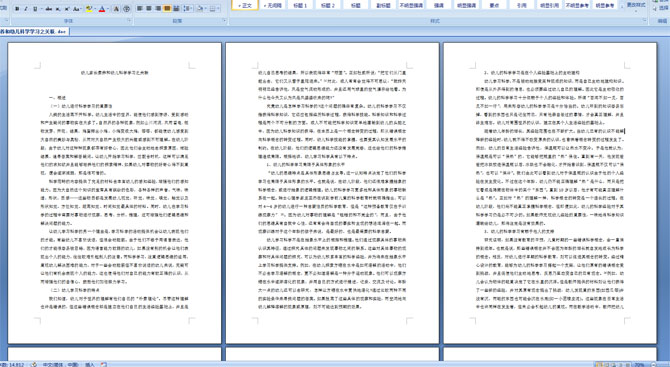Viewport: 670px width, 367px height.
Task: Open the document tab ending in .doc
Action: [34, 31]
